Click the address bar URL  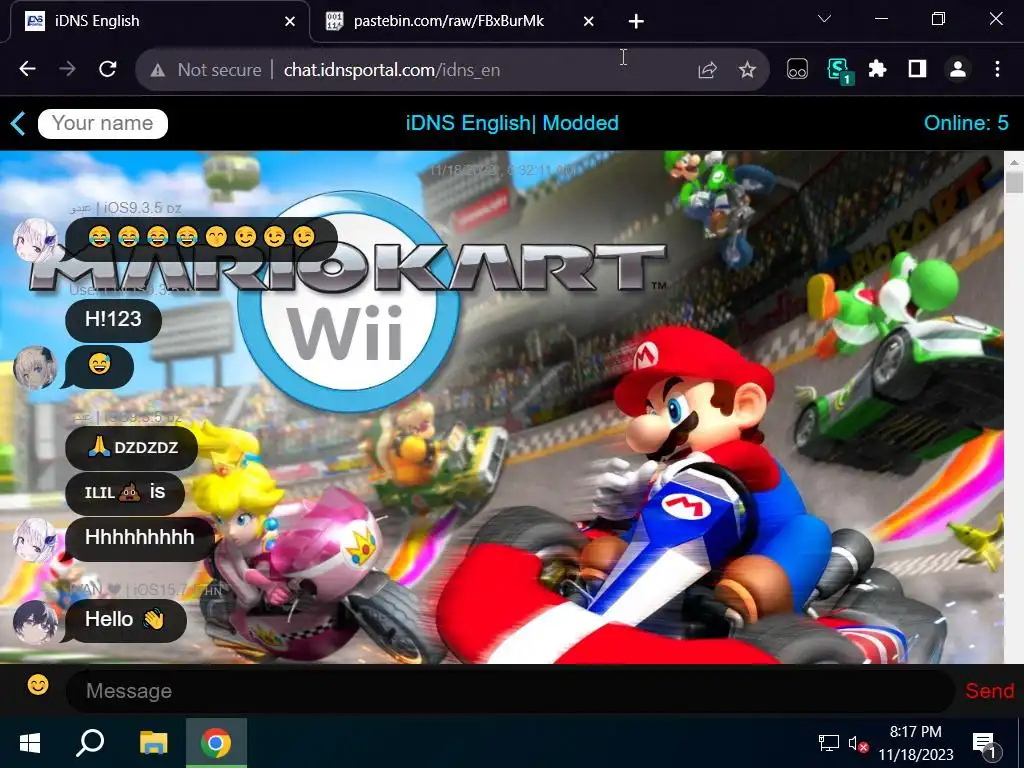point(392,70)
